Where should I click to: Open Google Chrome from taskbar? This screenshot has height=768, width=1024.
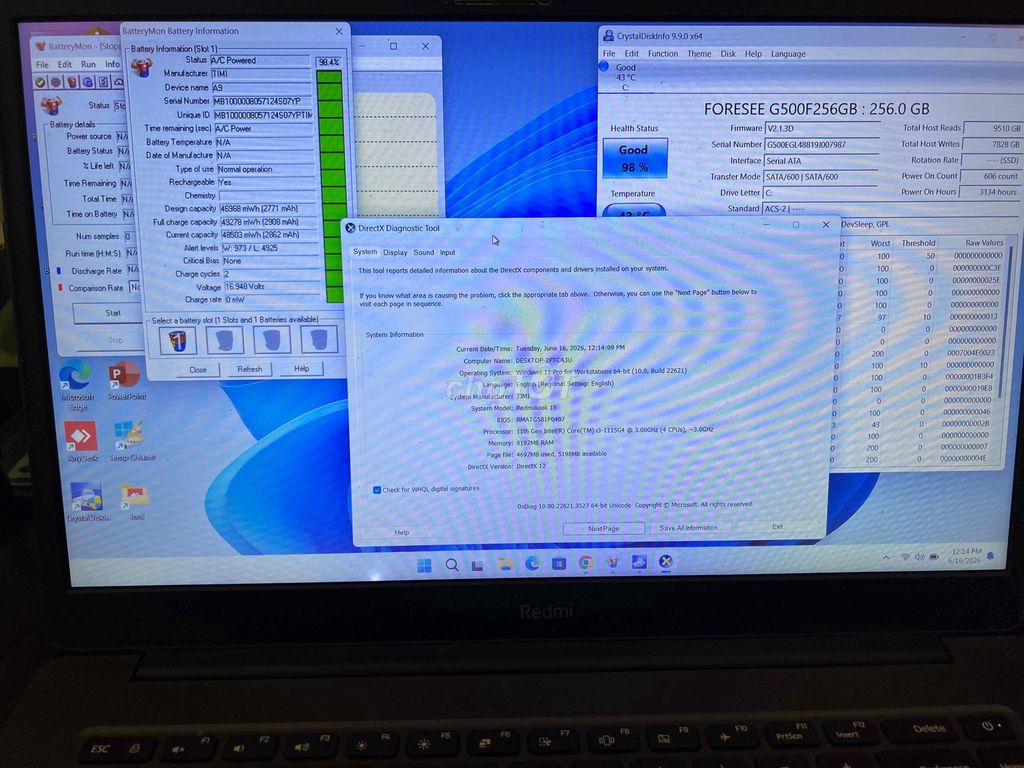click(586, 563)
